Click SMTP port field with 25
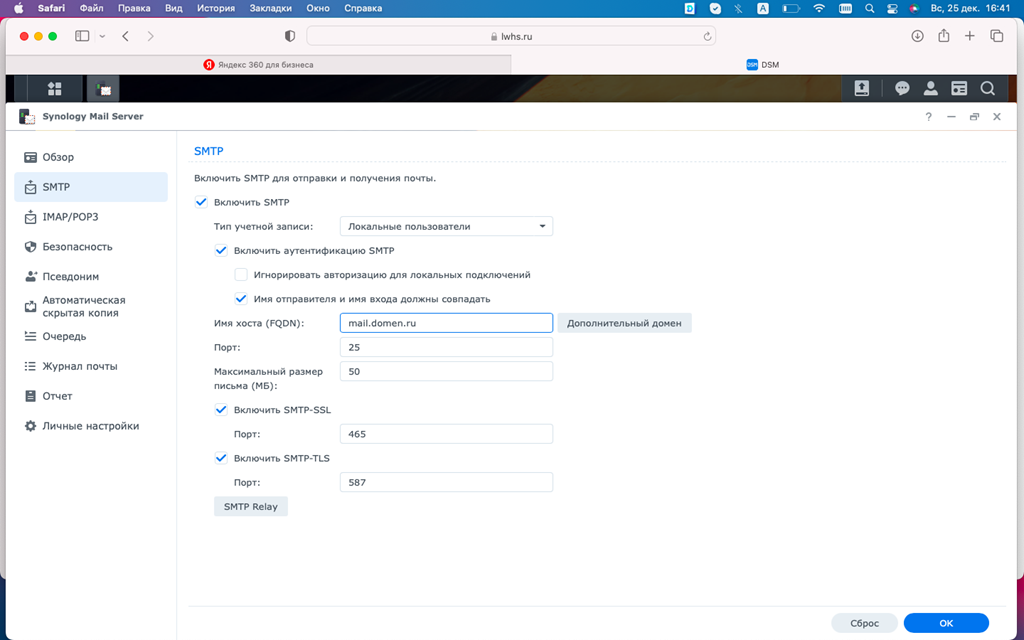Screen dimensions: 1024x640 pyautogui.click(x=446, y=347)
